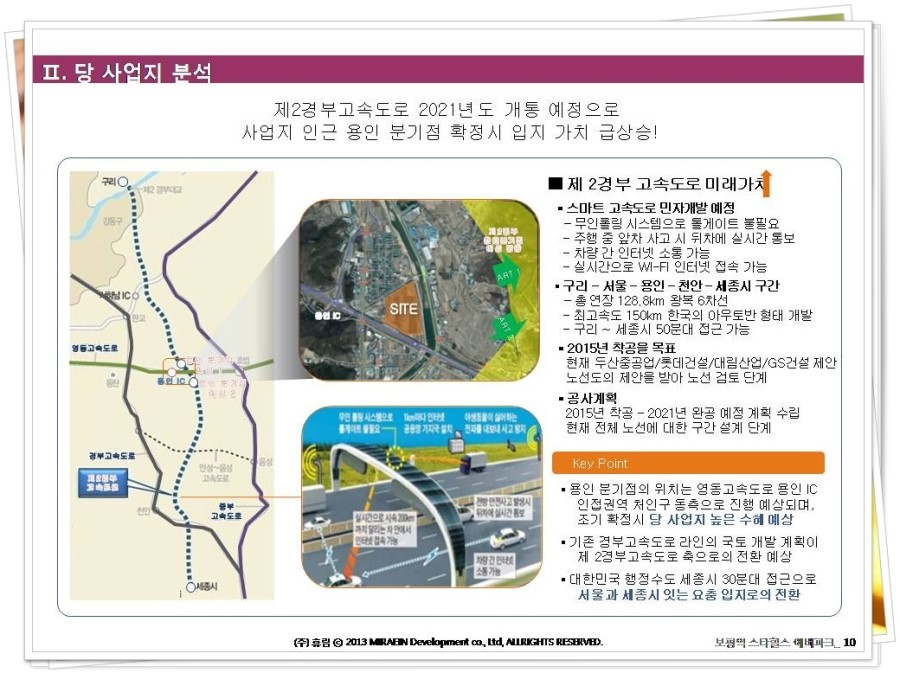The width and height of the screenshot is (900, 673).
Task: Click the '안성~음성 고속도로' map label
Action: pyautogui.click(x=216, y=473)
